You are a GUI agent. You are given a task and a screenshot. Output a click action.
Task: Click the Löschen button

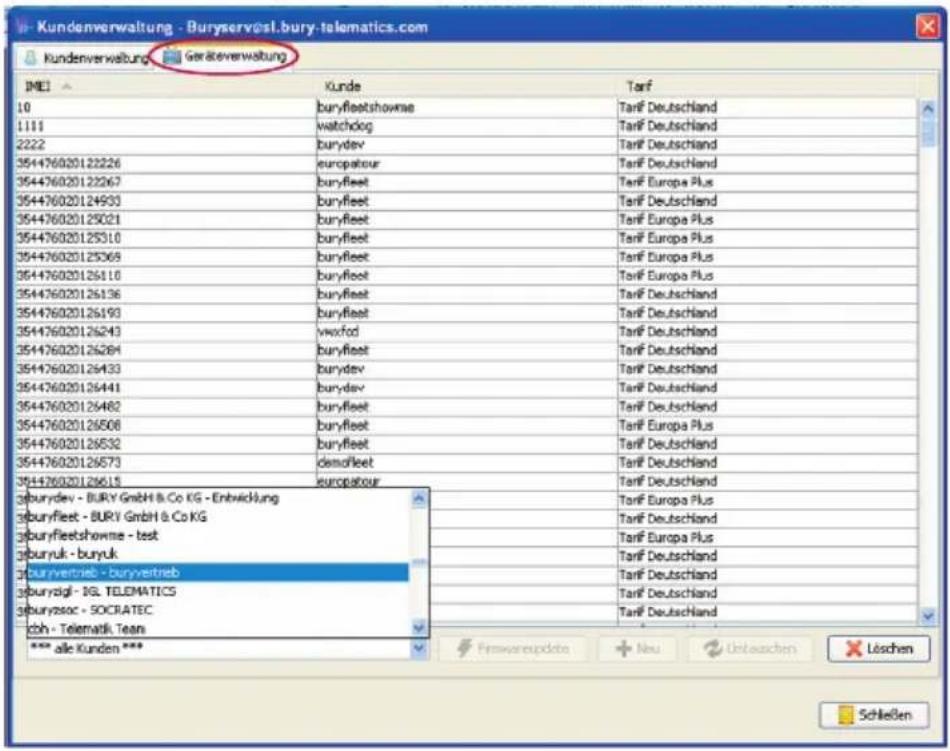(x=879, y=649)
